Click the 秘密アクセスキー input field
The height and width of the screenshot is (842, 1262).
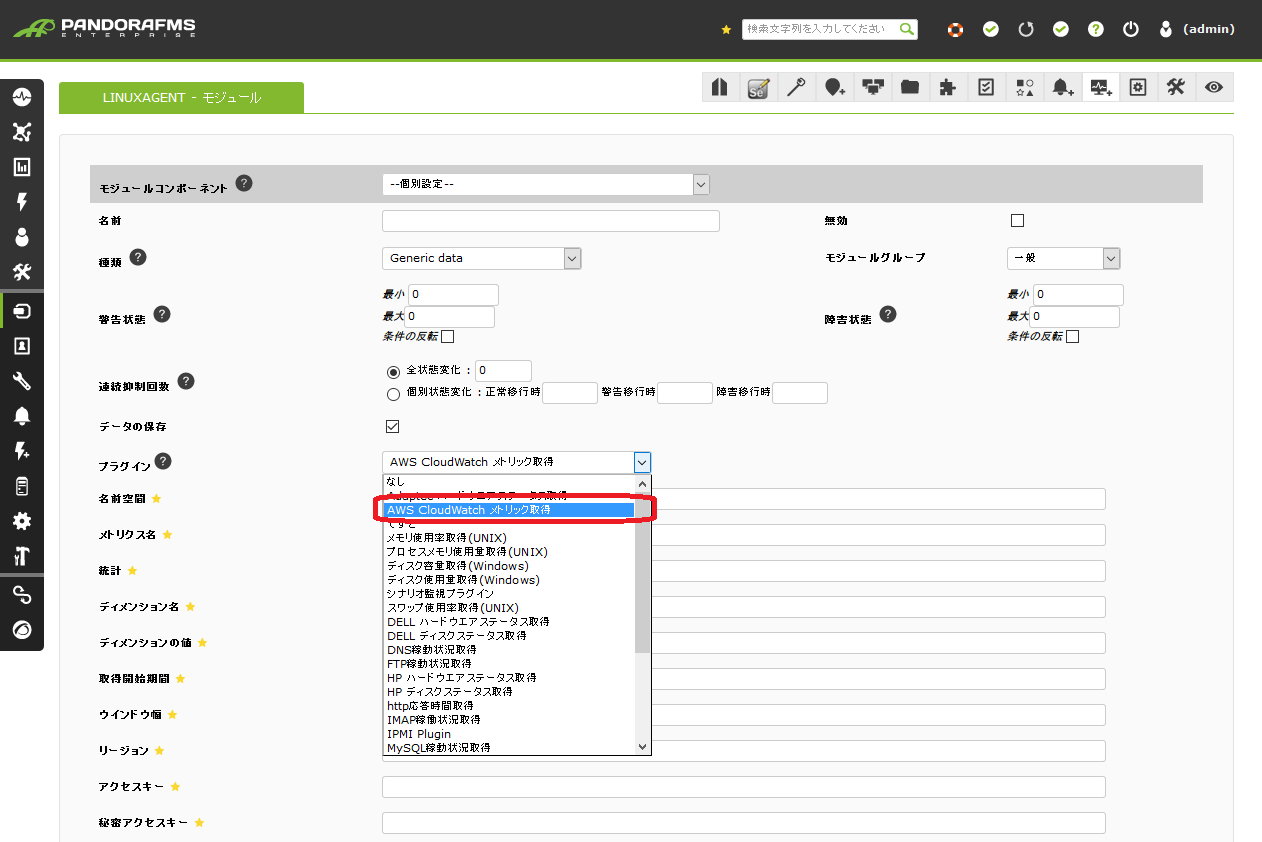(x=744, y=823)
